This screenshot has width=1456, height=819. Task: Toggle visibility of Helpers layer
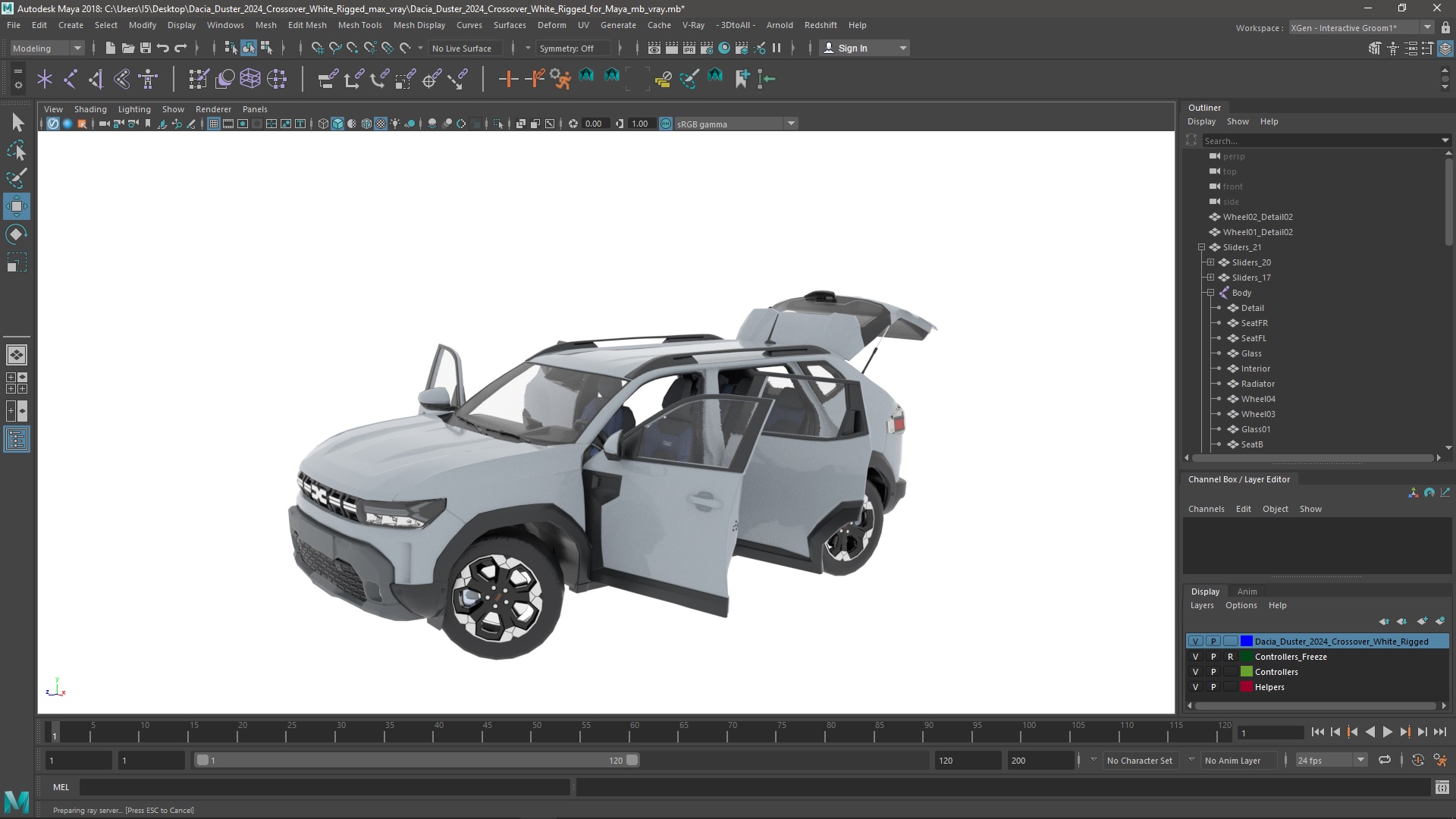pyautogui.click(x=1196, y=687)
